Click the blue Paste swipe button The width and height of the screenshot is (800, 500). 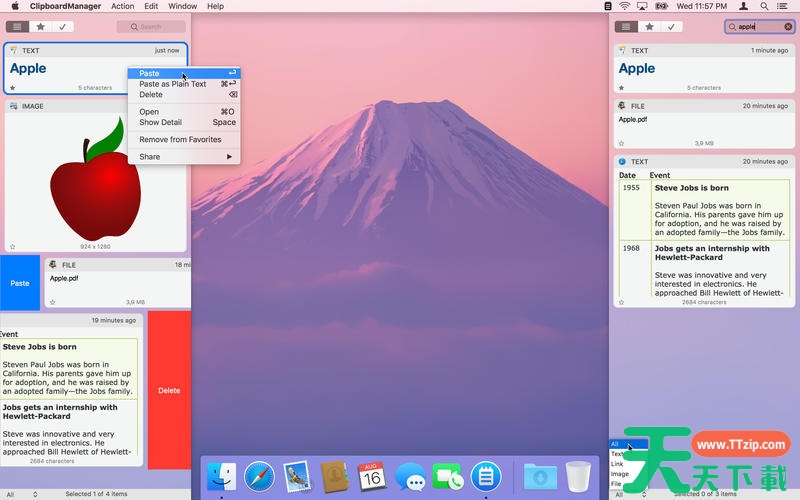click(20, 283)
